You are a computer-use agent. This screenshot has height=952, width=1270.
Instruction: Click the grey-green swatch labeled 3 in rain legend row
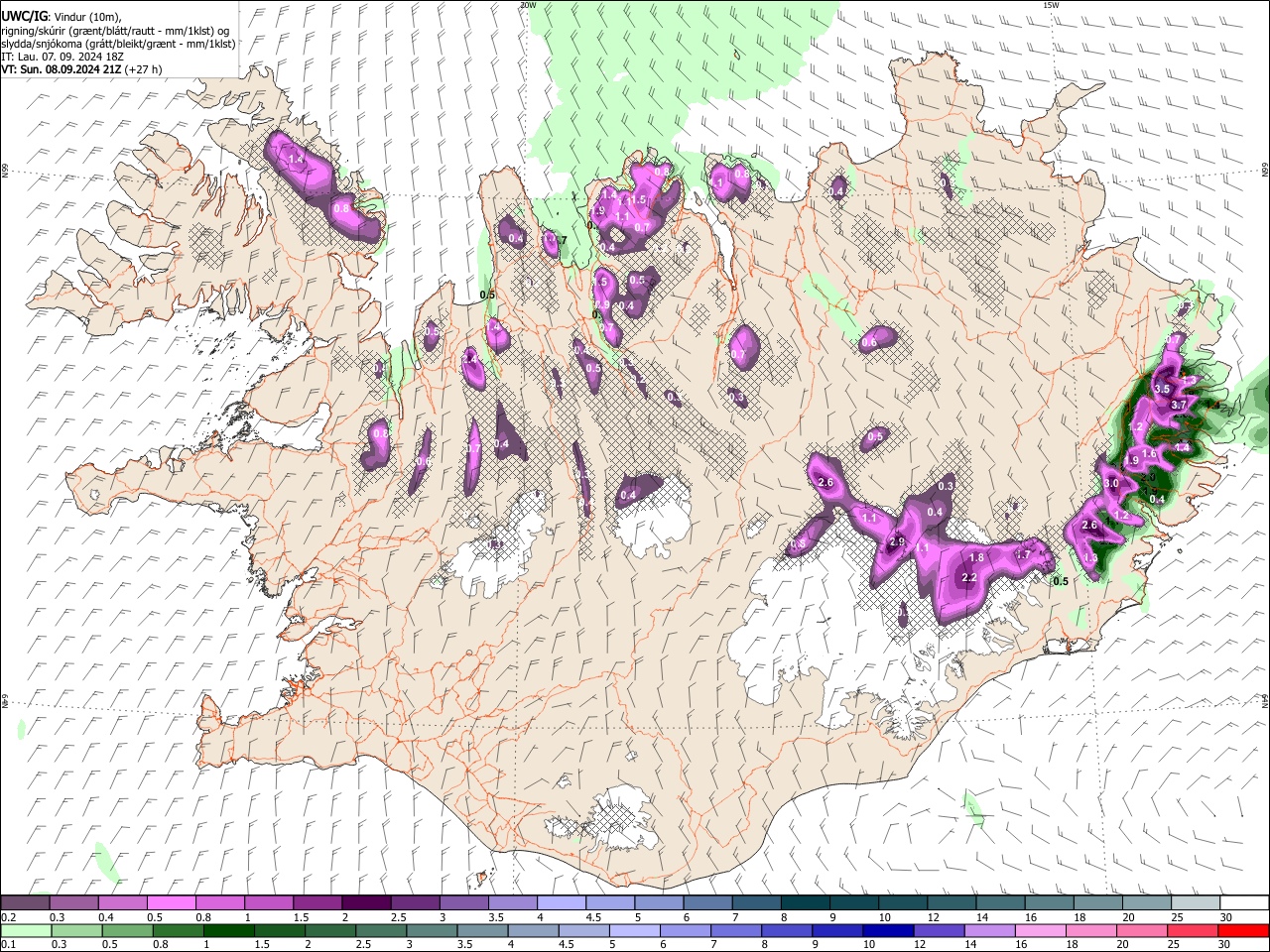point(432,930)
